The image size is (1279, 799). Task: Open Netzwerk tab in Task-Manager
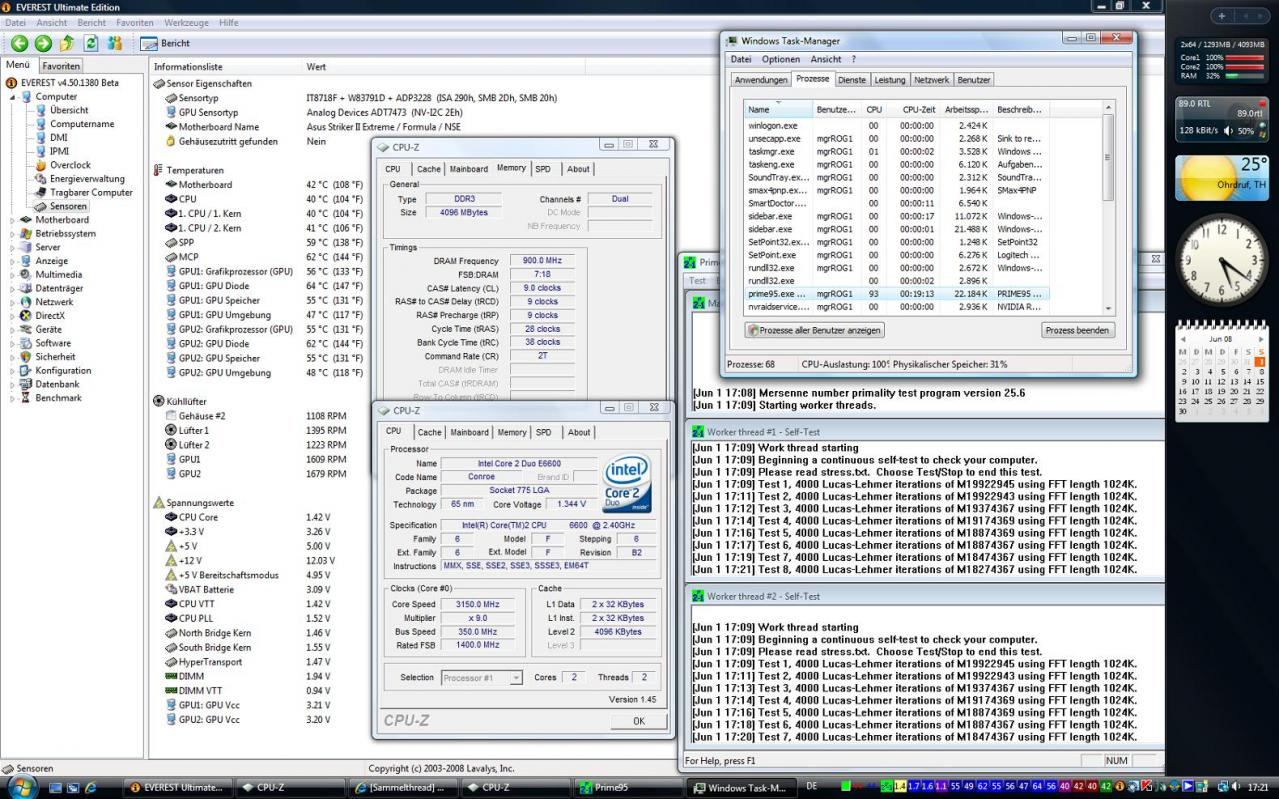click(931, 80)
